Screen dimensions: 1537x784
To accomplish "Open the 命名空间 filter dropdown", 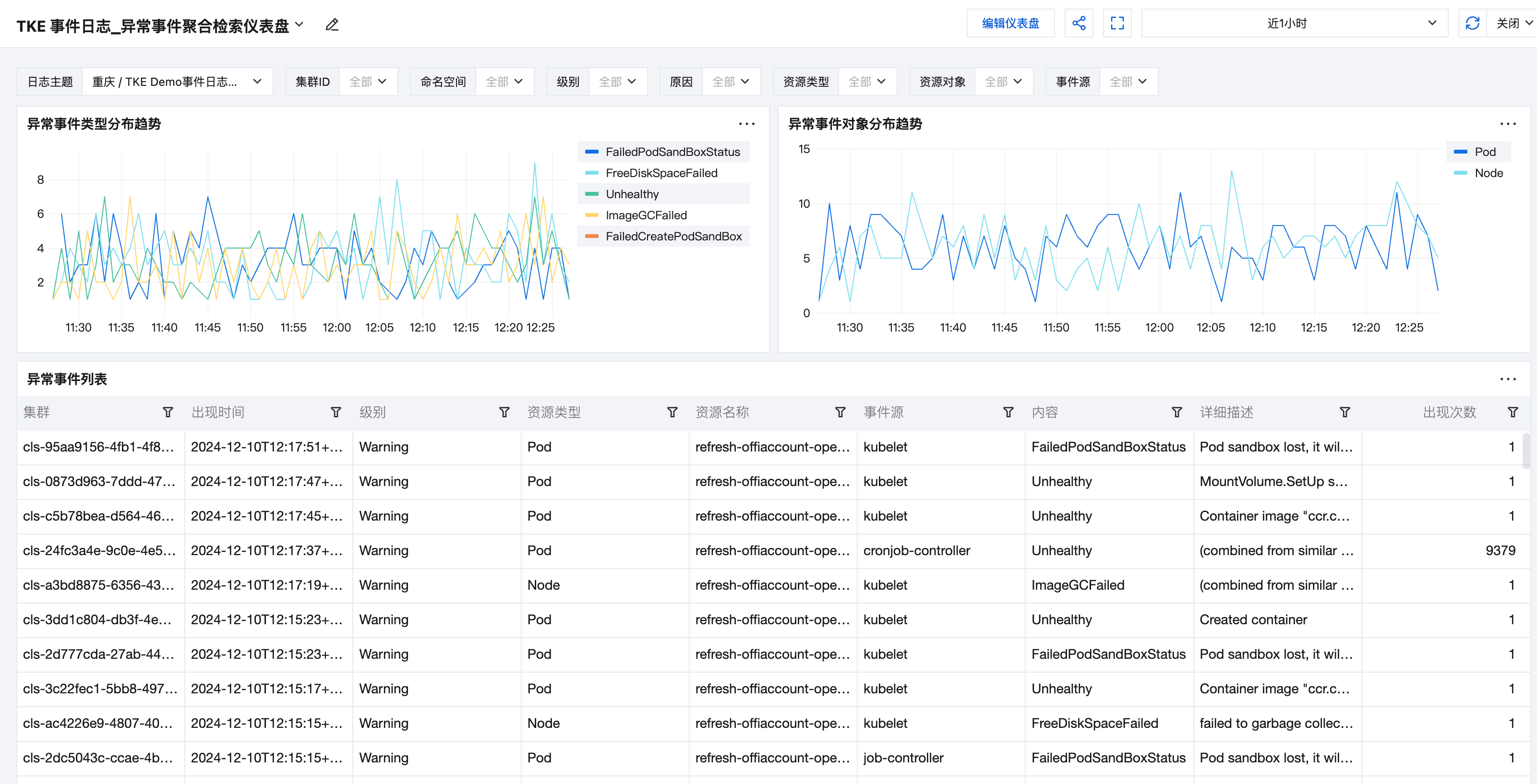I will coord(504,82).
